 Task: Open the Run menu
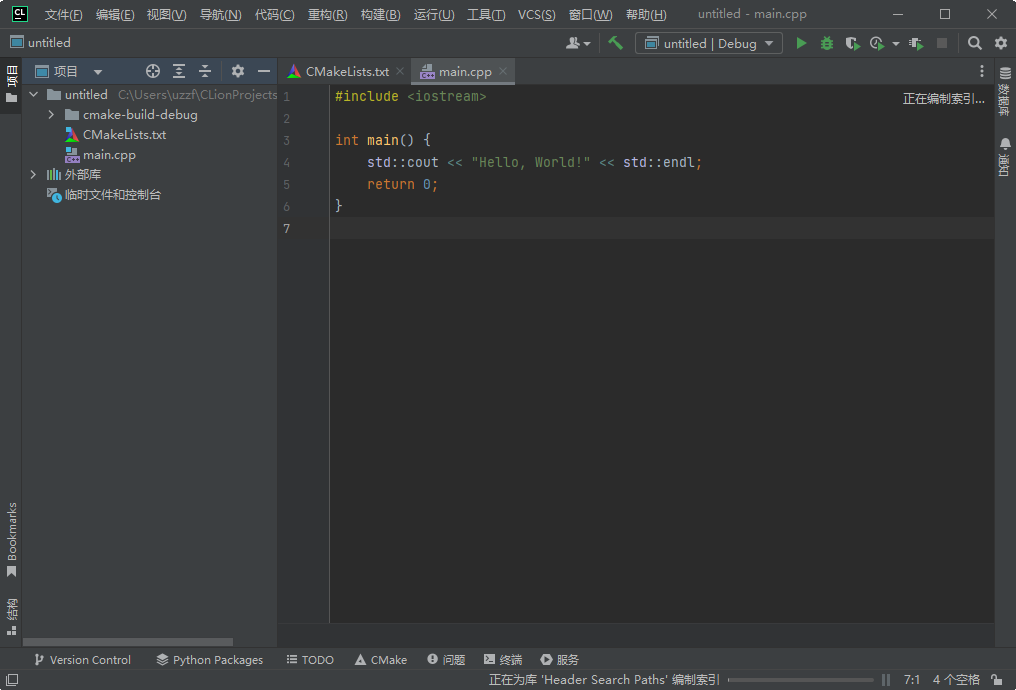pos(433,14)
